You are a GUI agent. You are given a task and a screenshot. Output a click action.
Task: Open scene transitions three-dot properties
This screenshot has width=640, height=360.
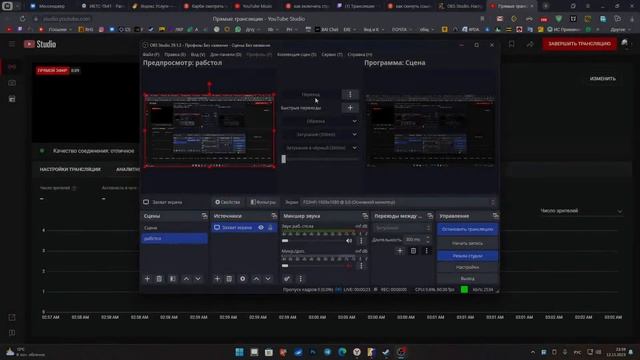point(427,251)
